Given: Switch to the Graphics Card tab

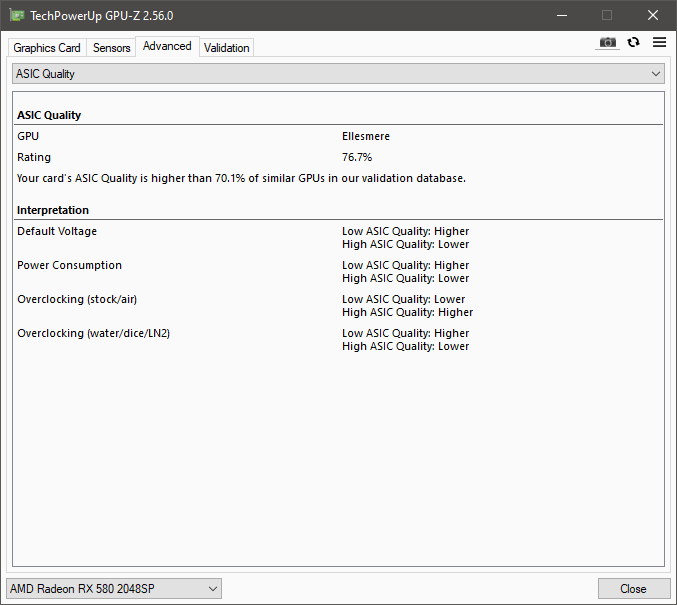Looking at the screenshot, I should tap(47, 48).
